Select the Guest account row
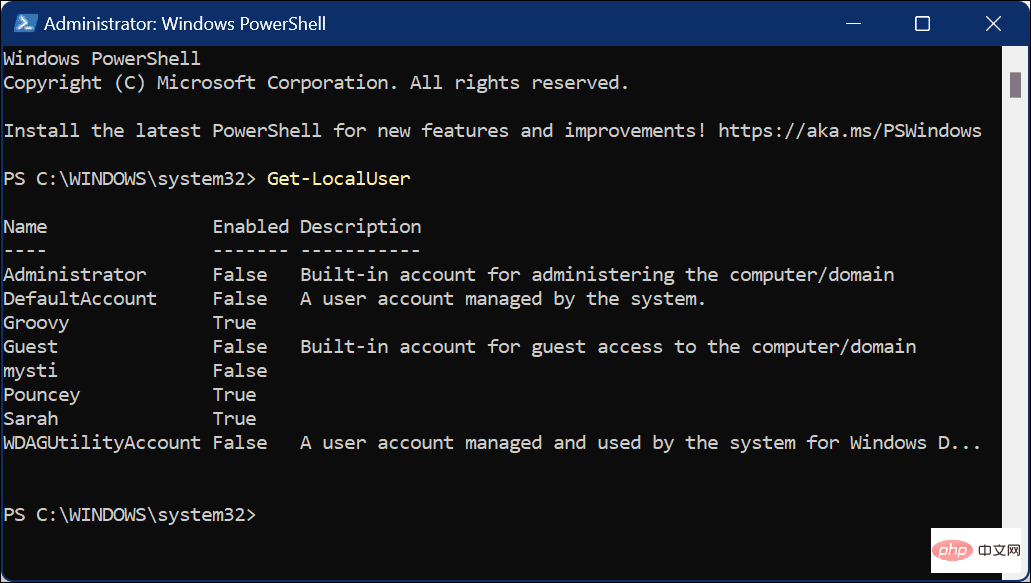The height and width of the screenshot is (583, 1031). point(30,346)
